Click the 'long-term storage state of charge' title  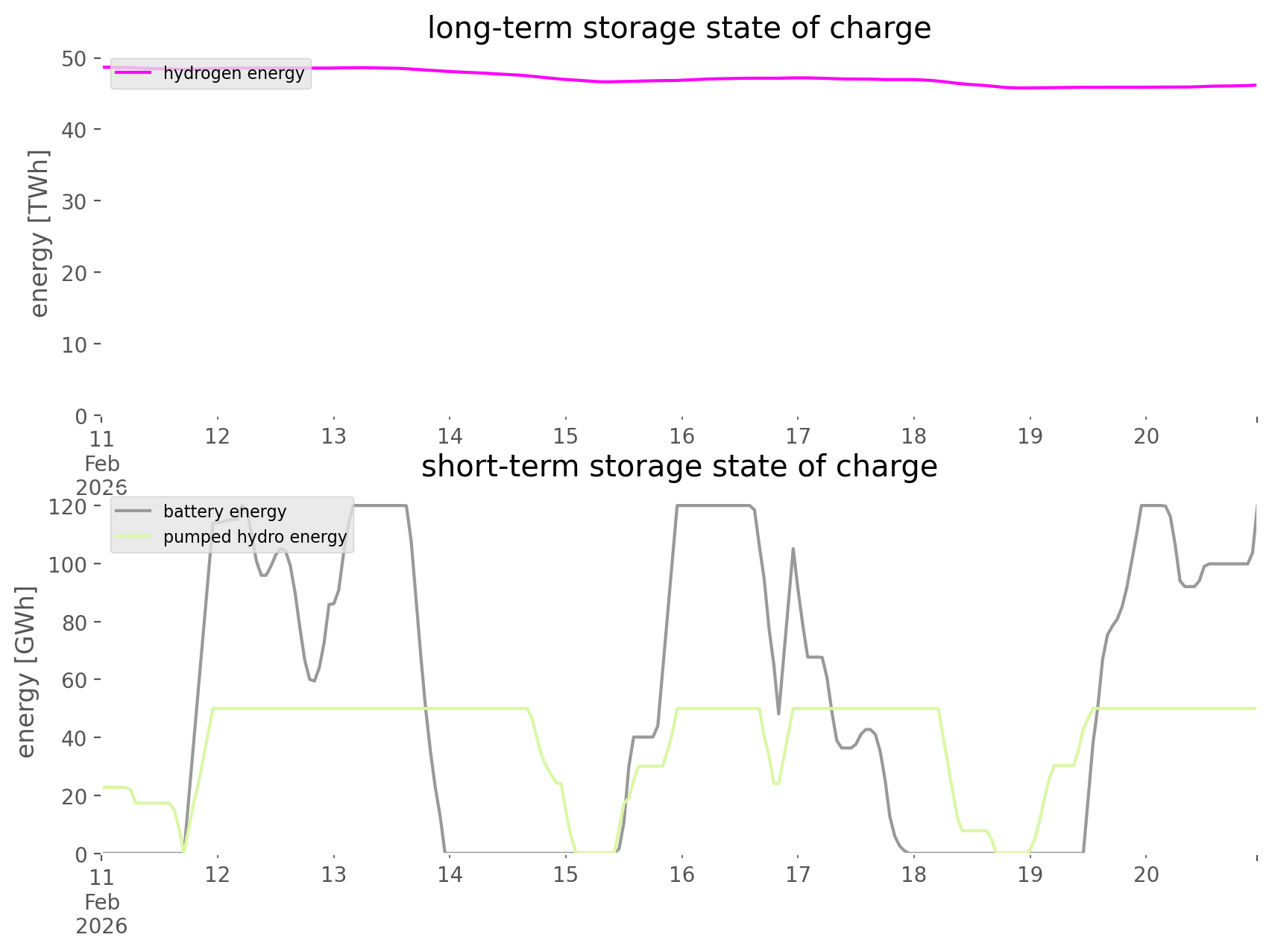tap(678, 28)
